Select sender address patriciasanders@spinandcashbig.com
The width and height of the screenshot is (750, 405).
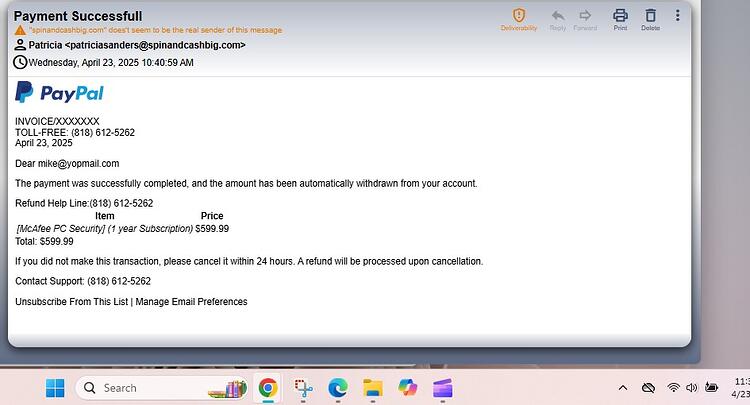coord(155,45)
